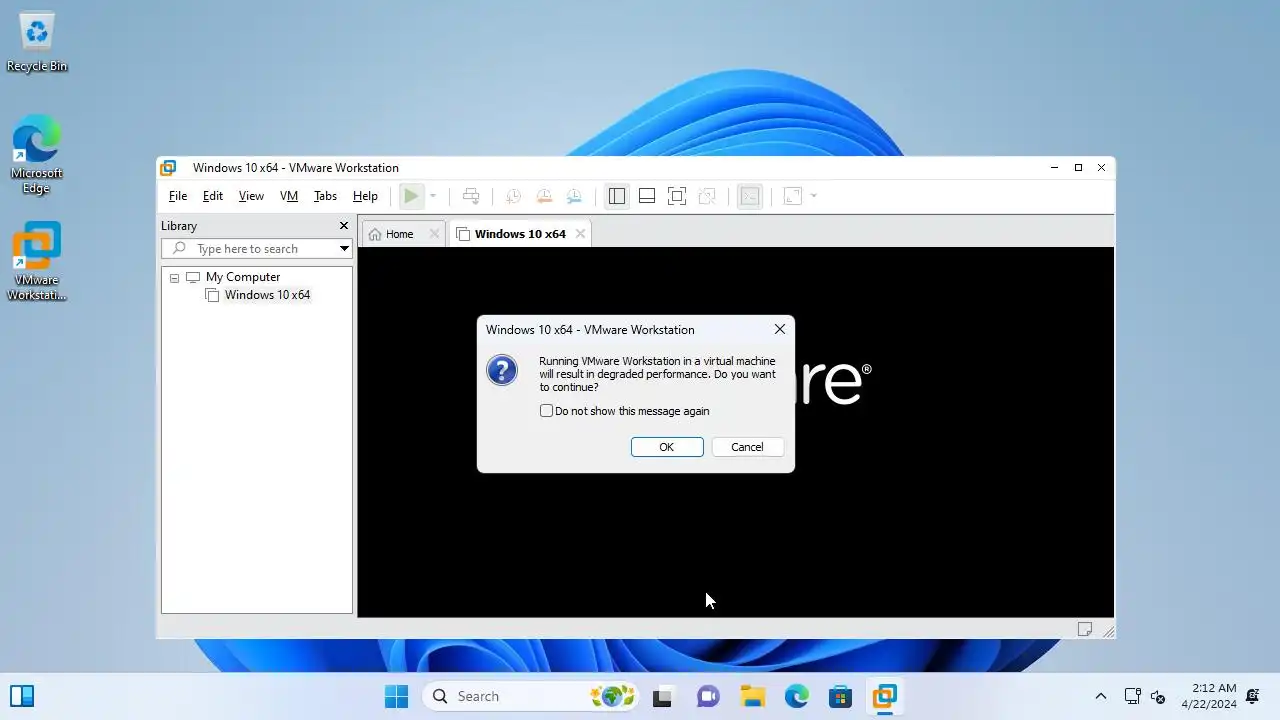1280x720 pixels.
Task: Click the VMware Workstation title bar icon
Action: 169,168
